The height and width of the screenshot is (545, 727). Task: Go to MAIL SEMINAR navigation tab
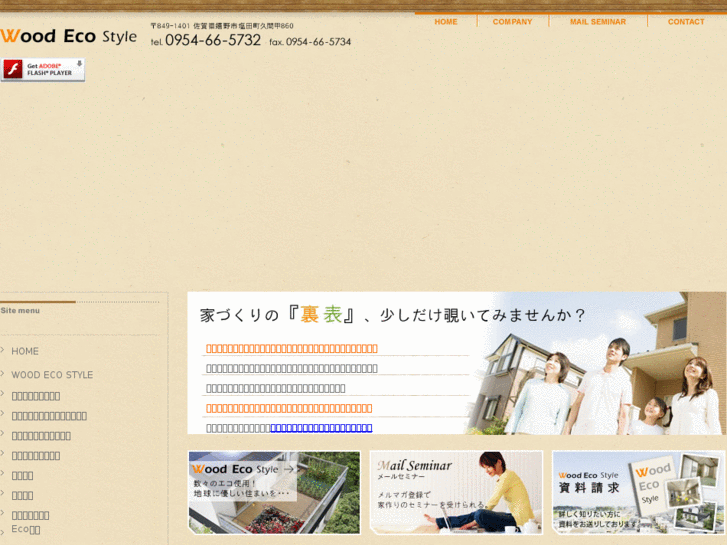point(598,22)
